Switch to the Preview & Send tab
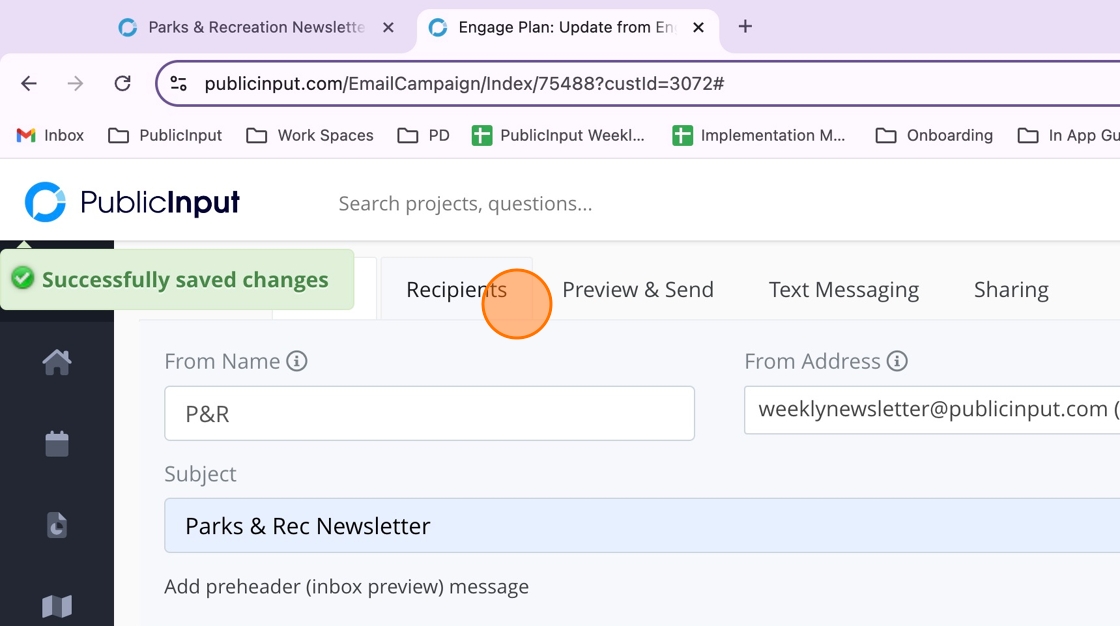The height and width of the screenshot is (626, 1120). click(638, 290)
